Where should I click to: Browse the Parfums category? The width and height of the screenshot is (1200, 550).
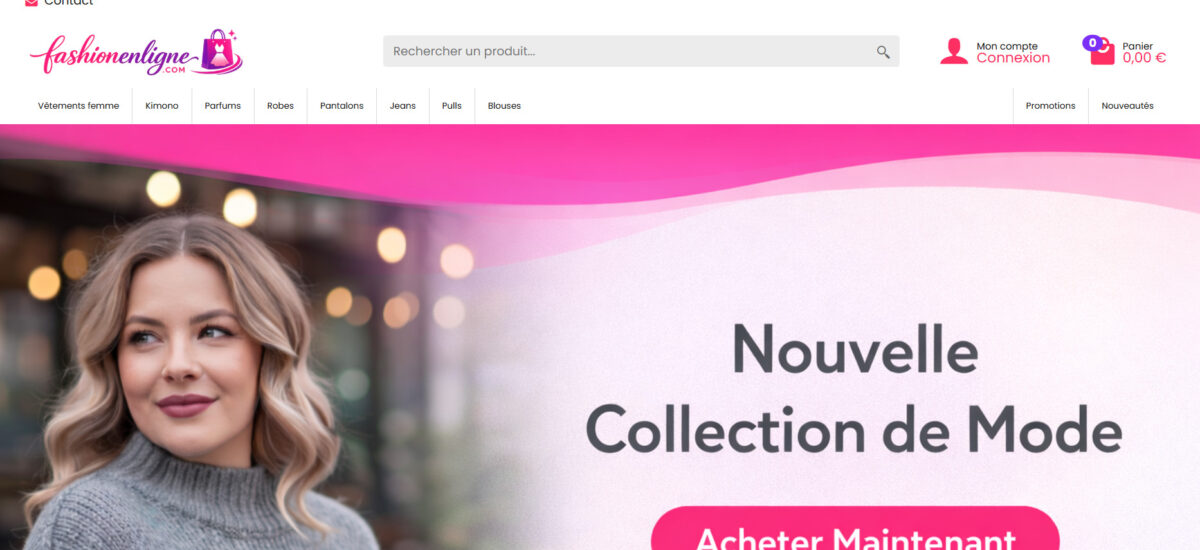(223, 106)
